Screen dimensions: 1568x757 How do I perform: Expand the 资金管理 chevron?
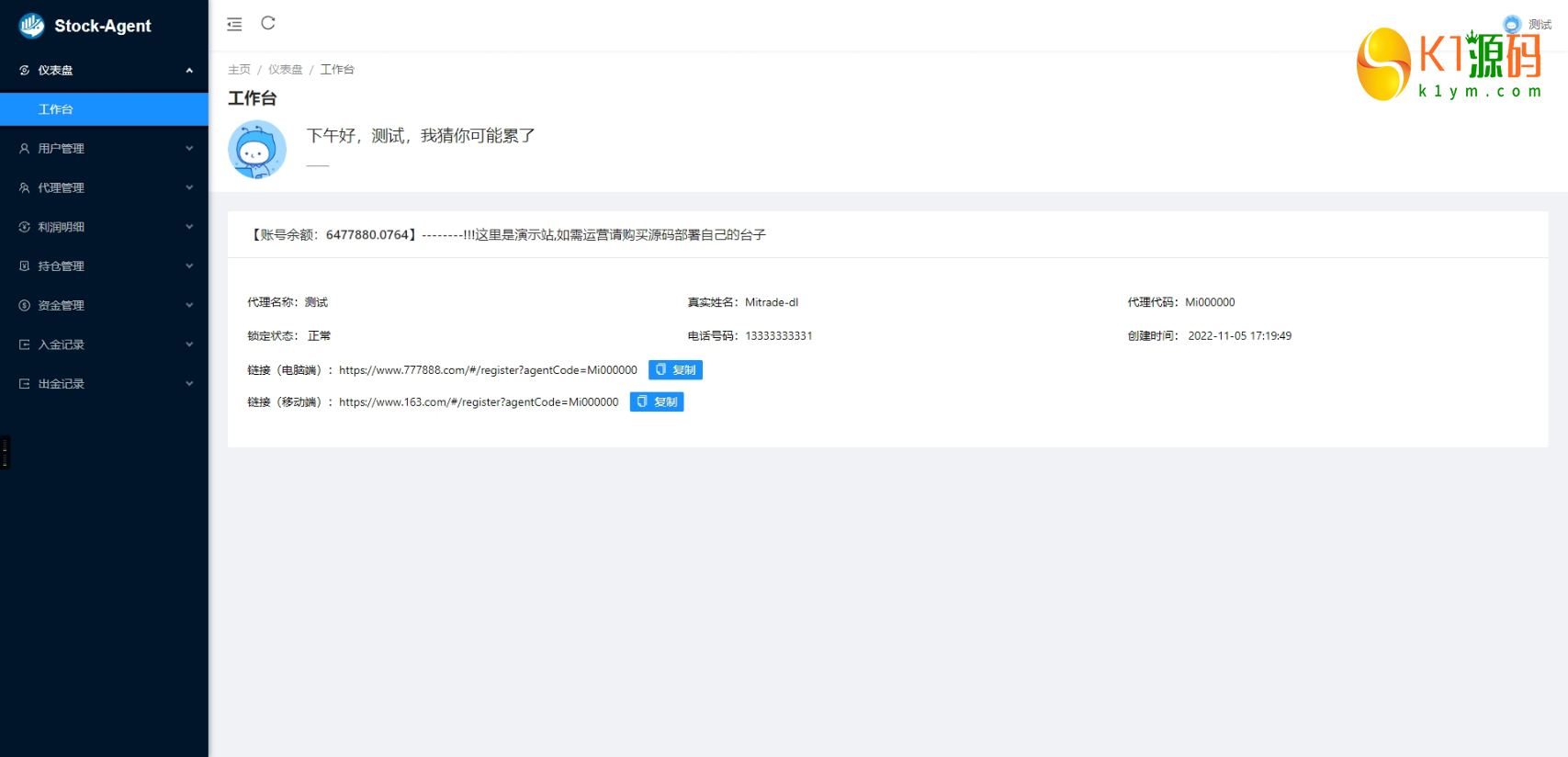(x=189, y=305)
